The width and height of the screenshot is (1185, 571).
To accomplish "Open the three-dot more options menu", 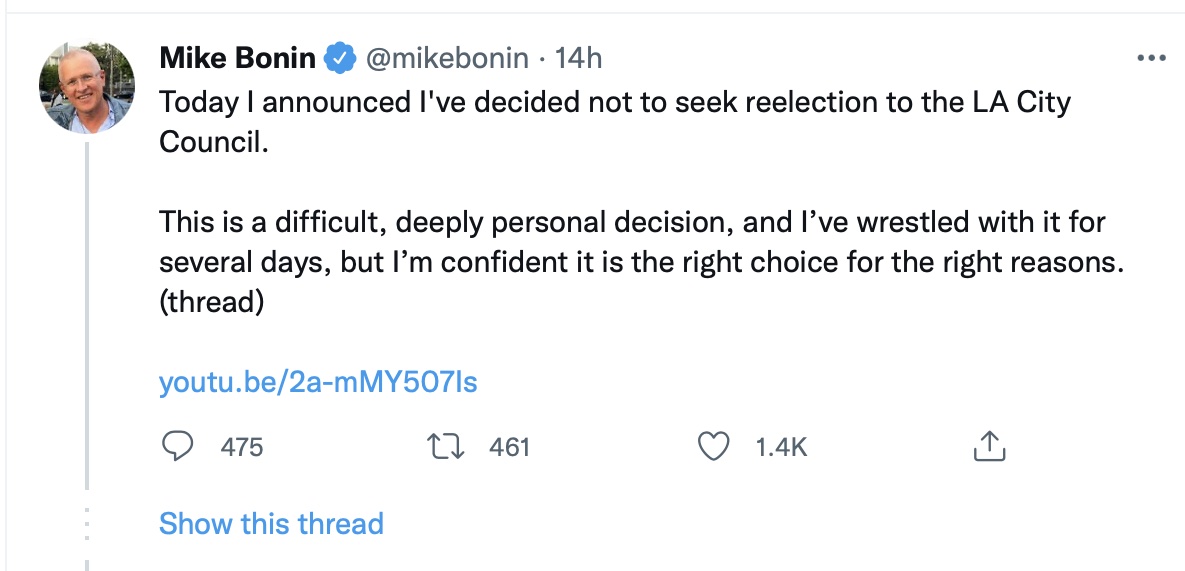I will pyautogui.click(x=1152, y=58).
